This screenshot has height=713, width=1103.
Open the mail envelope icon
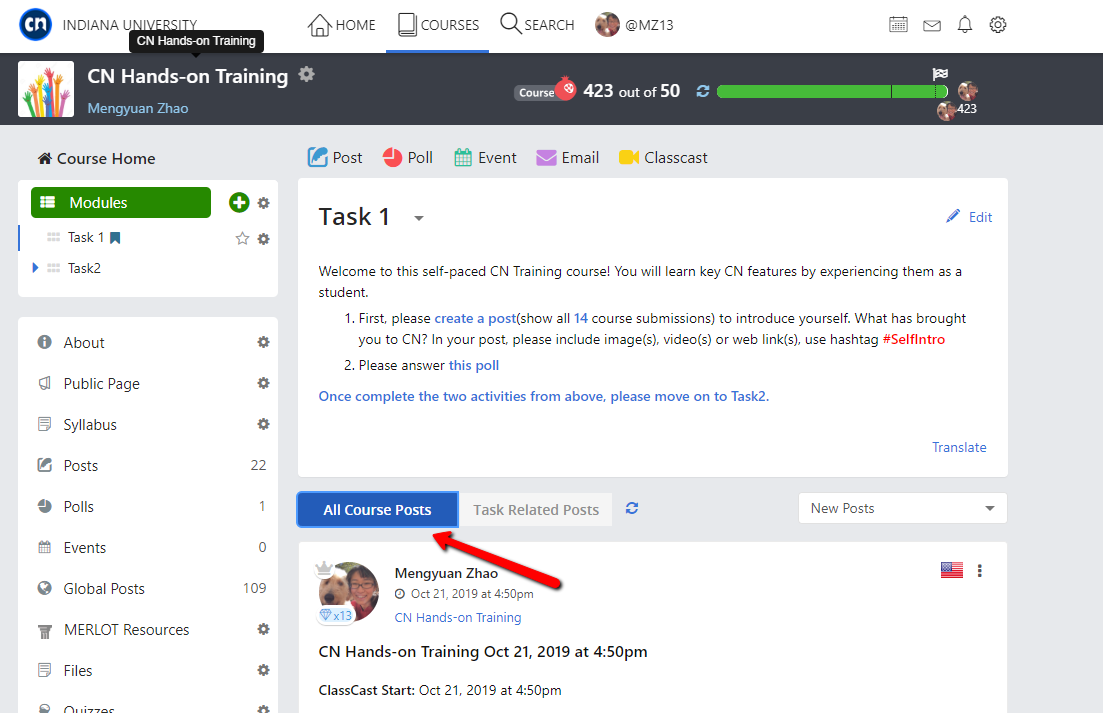932,25
